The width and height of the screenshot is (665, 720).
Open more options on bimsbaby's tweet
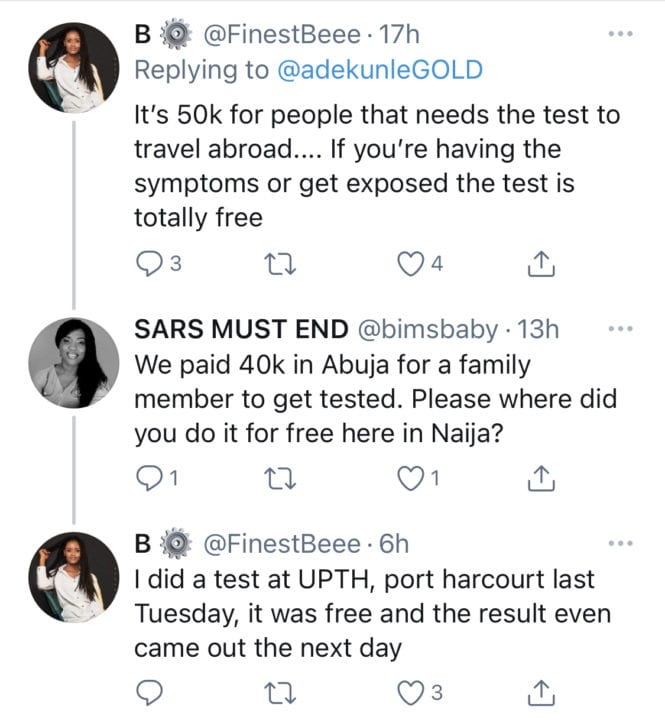tap(620, 330)
